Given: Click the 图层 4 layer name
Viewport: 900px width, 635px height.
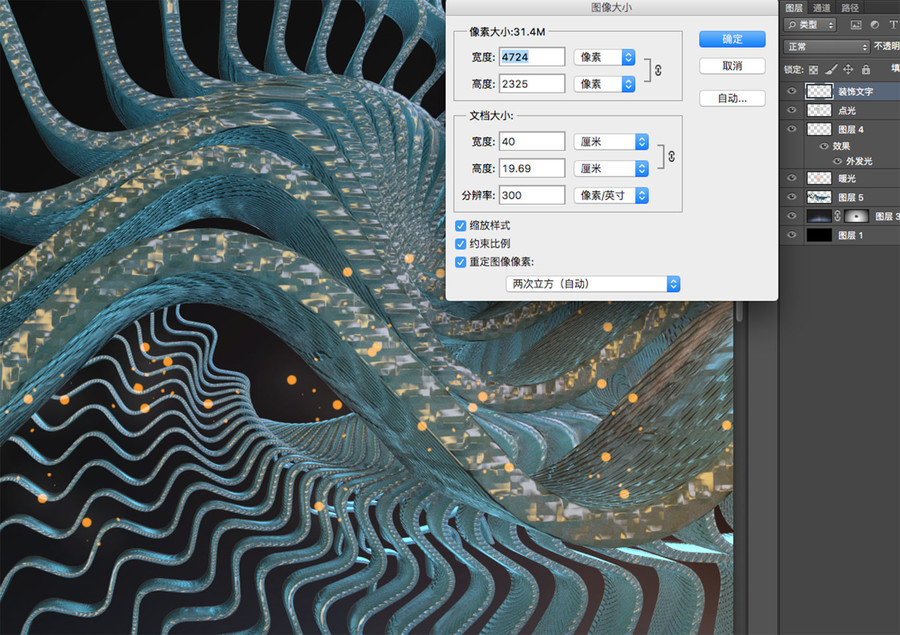Looking at the screenshot, I should [851, 129].
